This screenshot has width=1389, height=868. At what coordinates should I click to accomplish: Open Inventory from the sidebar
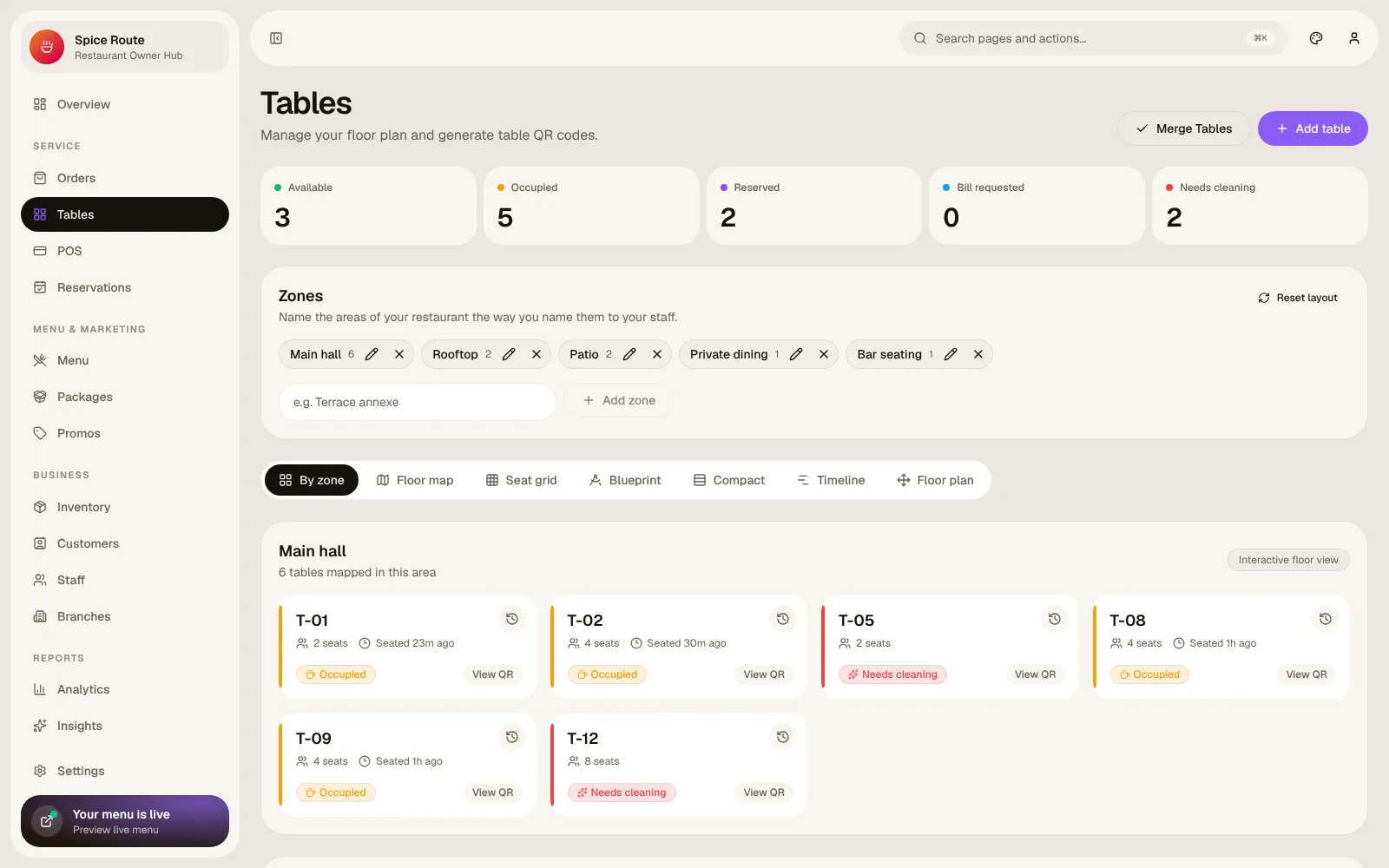pyautogui.click(x=125, y=507)
